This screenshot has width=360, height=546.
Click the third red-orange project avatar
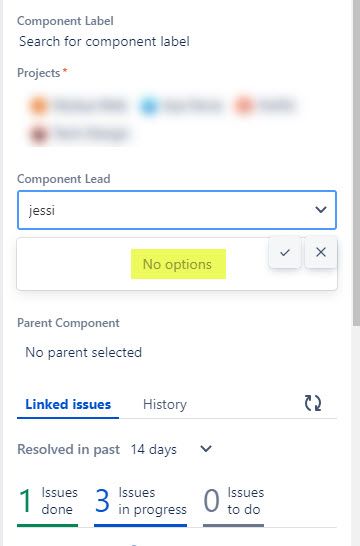(244, 105)
